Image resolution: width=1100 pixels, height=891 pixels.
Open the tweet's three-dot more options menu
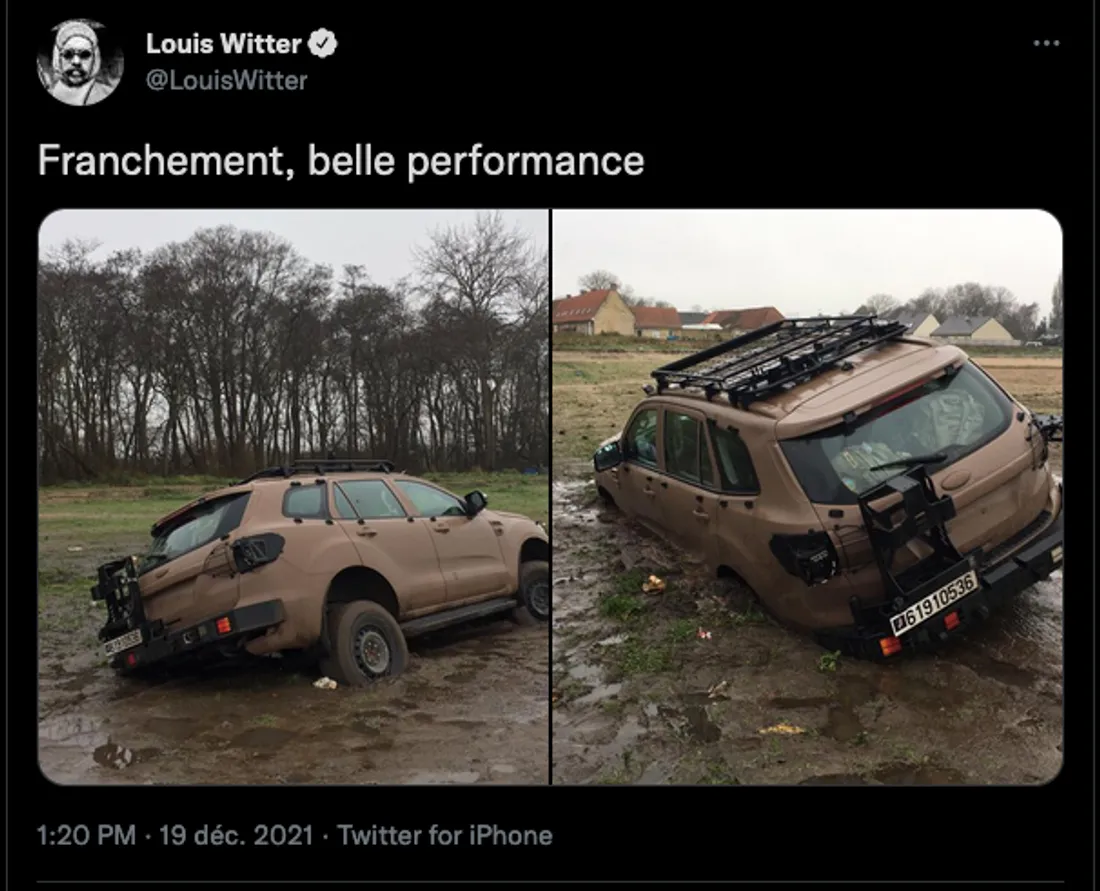(1046, 43)
